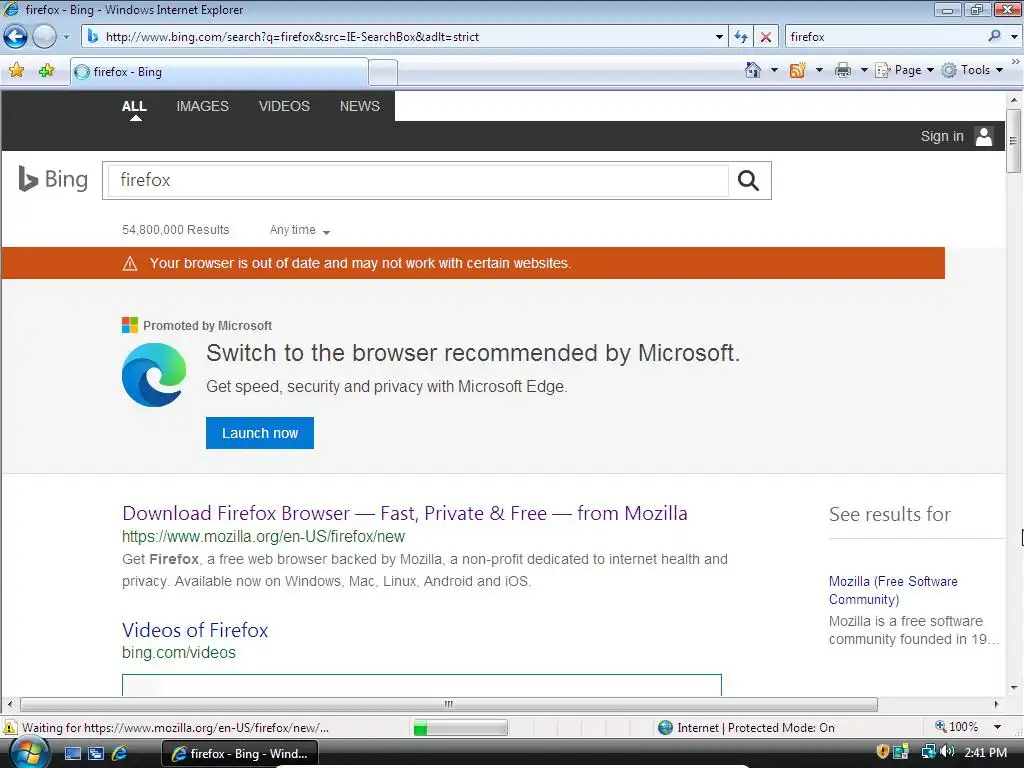The image size is (1024, 768).
Task: Open the Page menu
Action: coord(904,70)
